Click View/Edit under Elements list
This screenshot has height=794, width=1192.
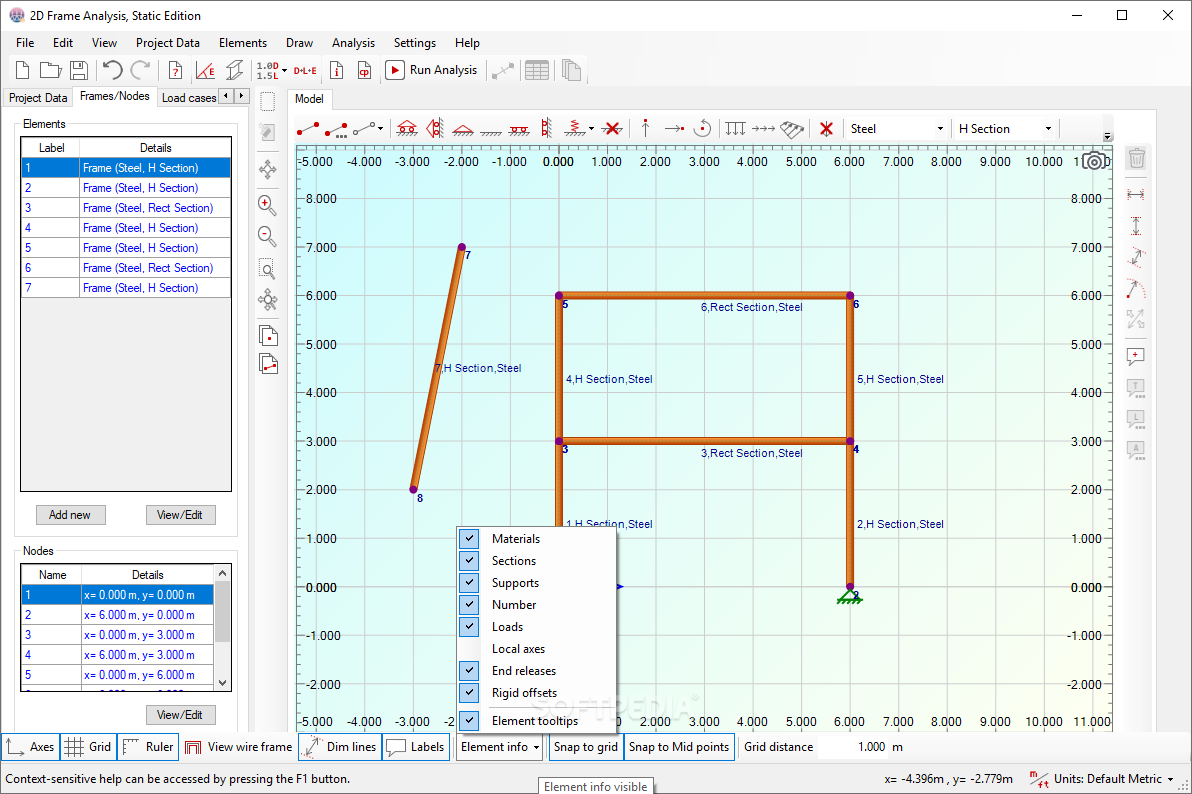click(x=180, y=515)
